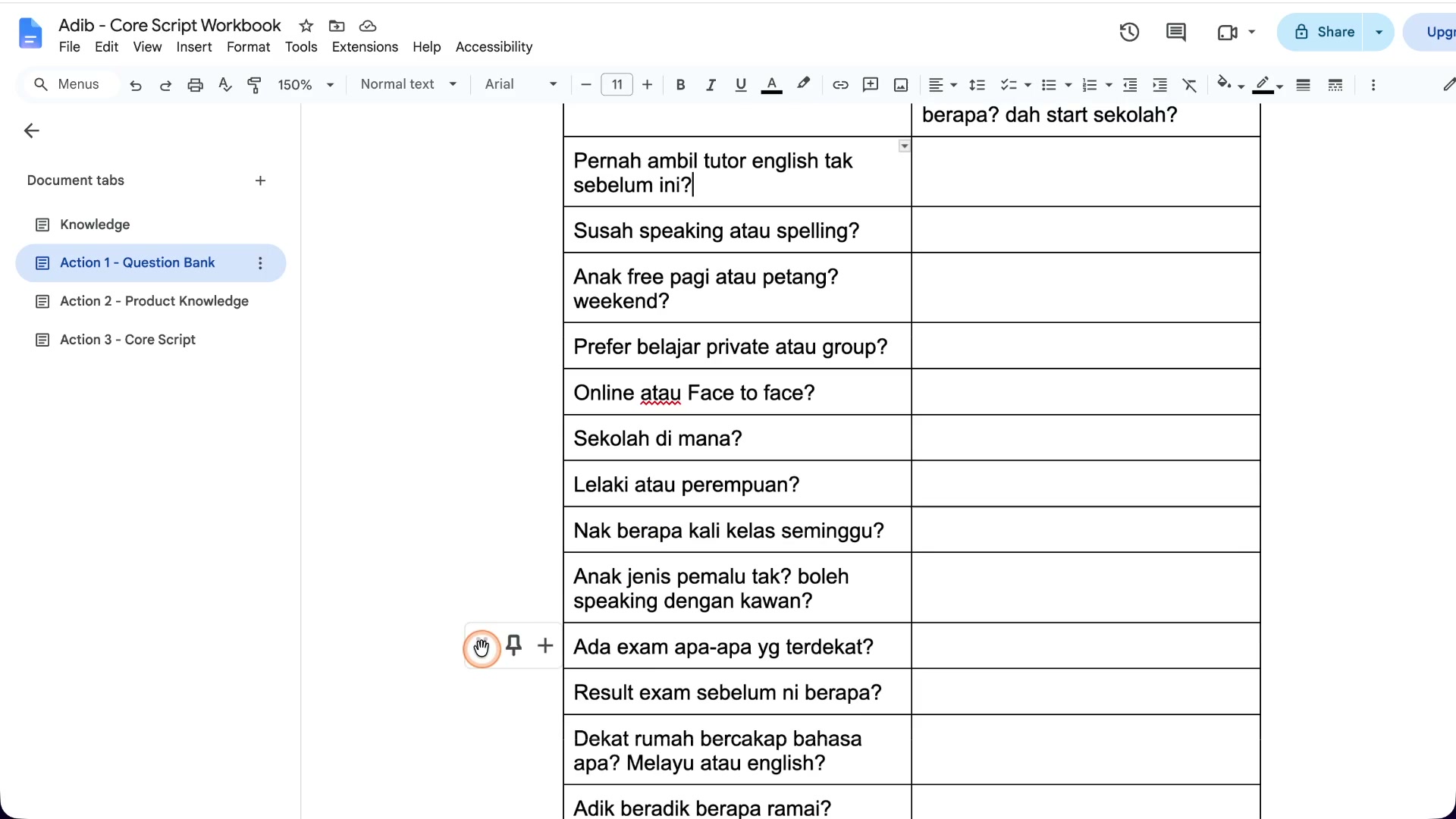Image resolution: width=1456 pixels, height=819 pixels.
Task: Open the Accessibility menu
Action: click(x=494, y=47)
